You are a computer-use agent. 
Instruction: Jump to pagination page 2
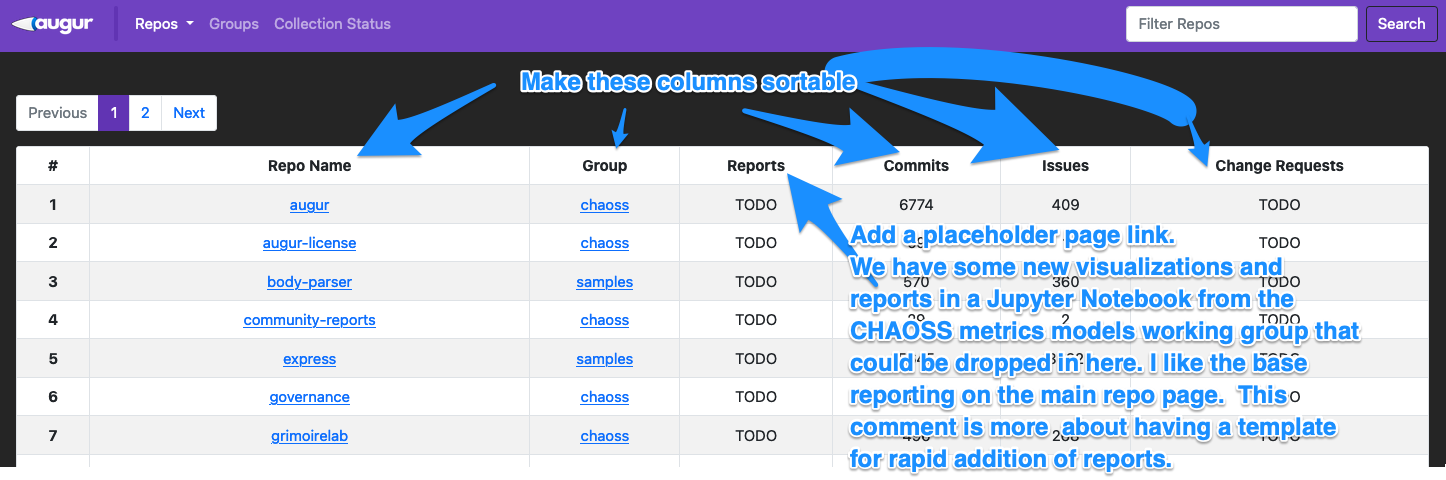pos(145,113)
